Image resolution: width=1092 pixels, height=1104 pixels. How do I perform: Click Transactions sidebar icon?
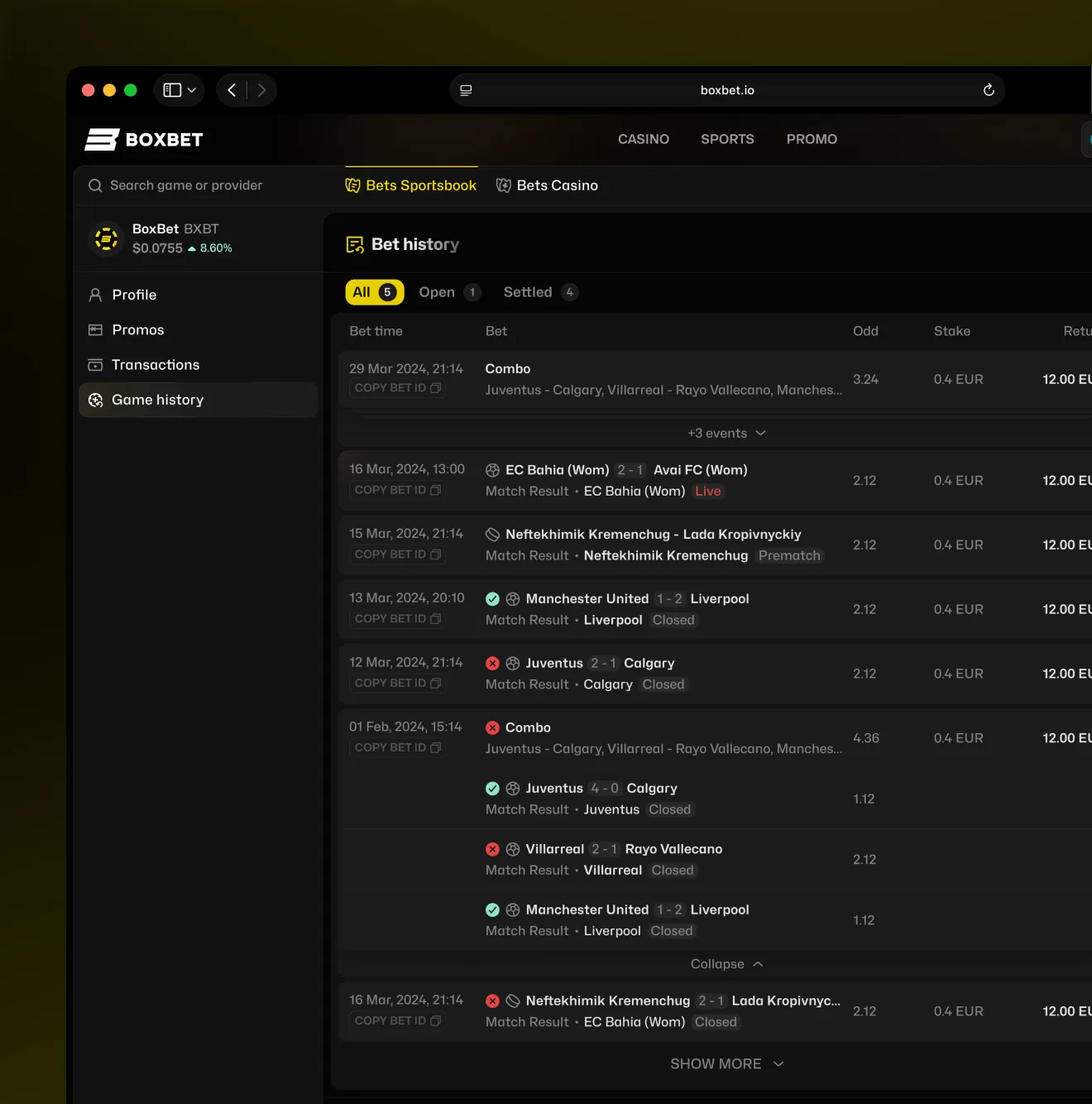click(x=95, y=364)
